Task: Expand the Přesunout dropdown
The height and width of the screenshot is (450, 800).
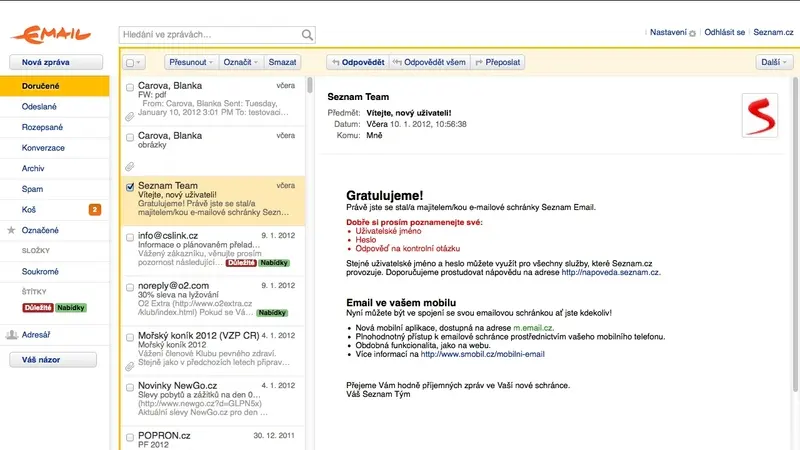Action: (x=191, y=62)
